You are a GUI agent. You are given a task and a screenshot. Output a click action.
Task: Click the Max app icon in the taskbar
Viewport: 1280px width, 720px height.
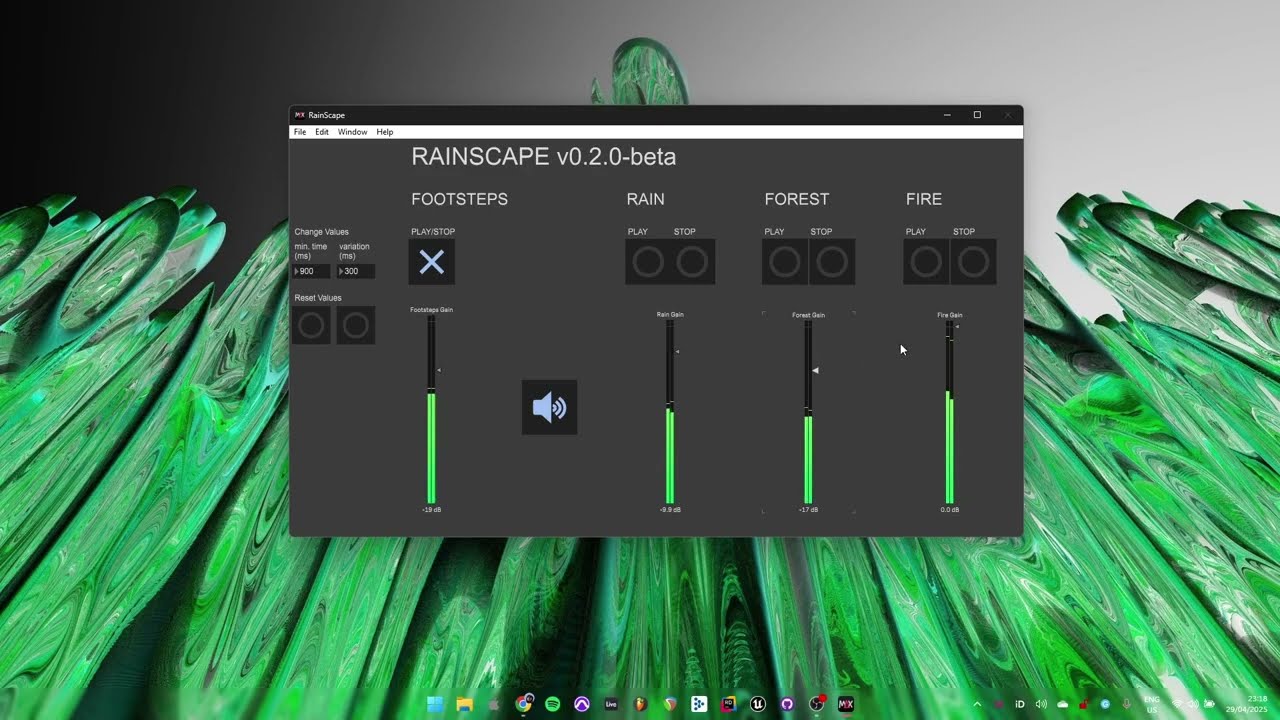(846, 704)
